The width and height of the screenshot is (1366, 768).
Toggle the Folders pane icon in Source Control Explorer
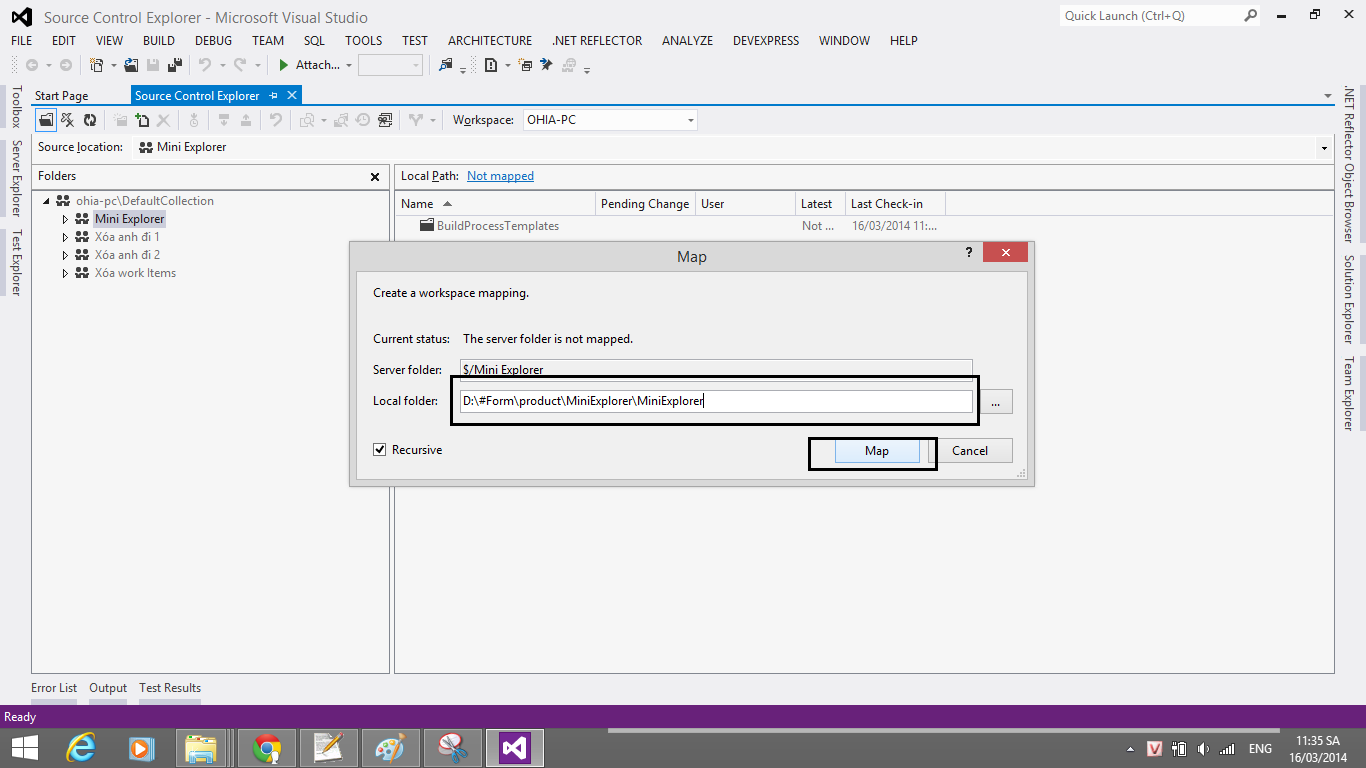46,120
